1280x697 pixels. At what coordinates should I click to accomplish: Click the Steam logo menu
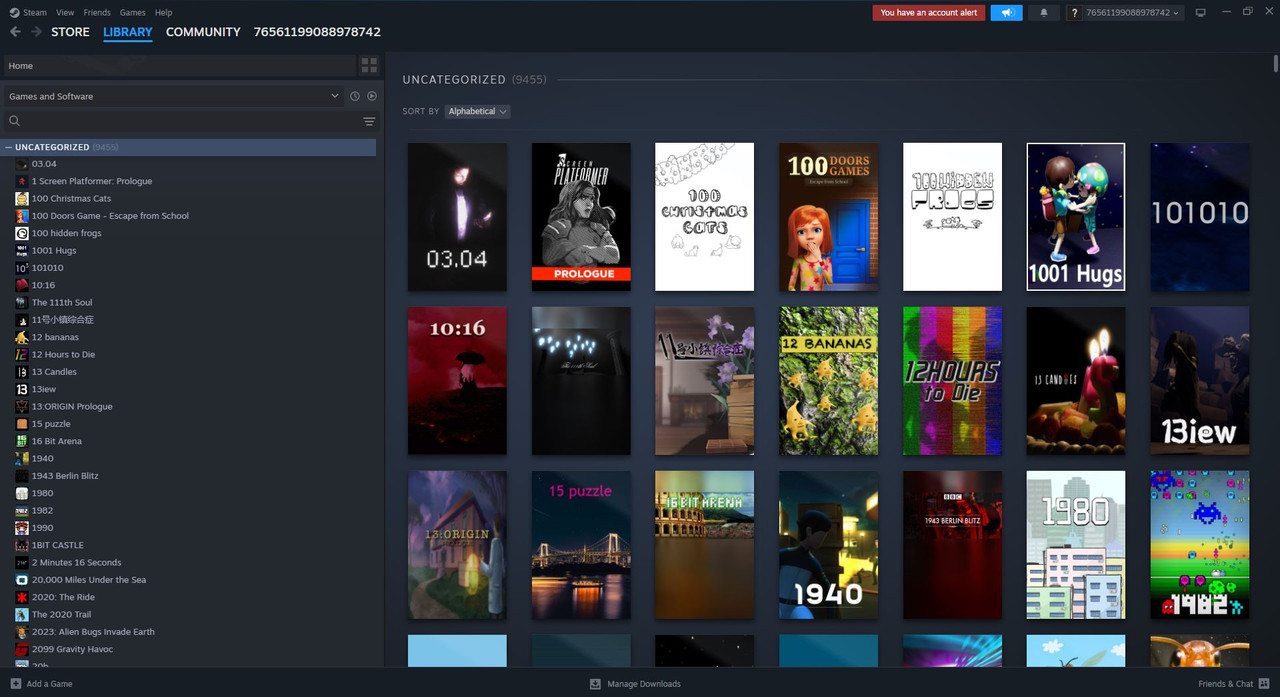[28, 12]
